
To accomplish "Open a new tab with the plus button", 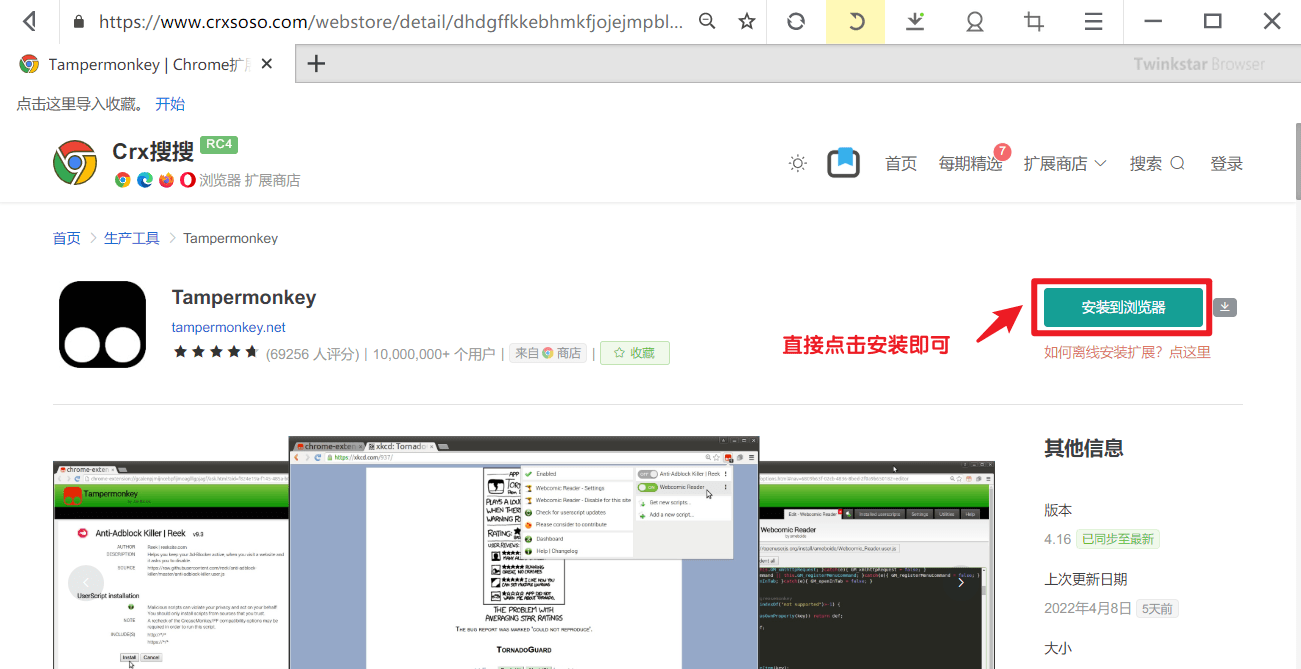I will [316, 64].
